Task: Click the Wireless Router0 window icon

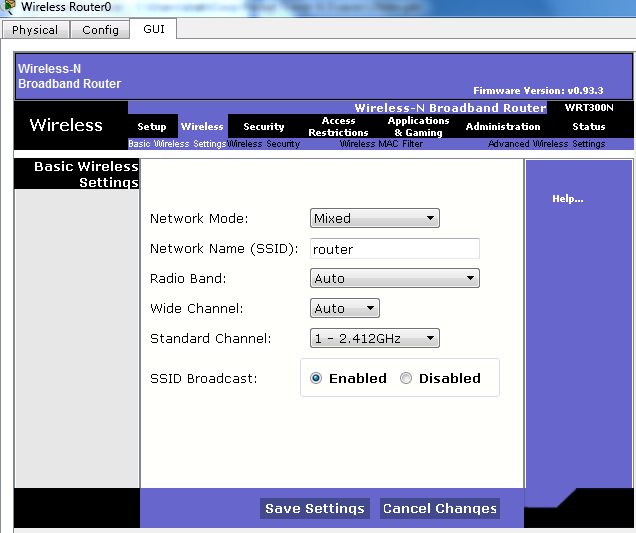Action: coord(9,7)
